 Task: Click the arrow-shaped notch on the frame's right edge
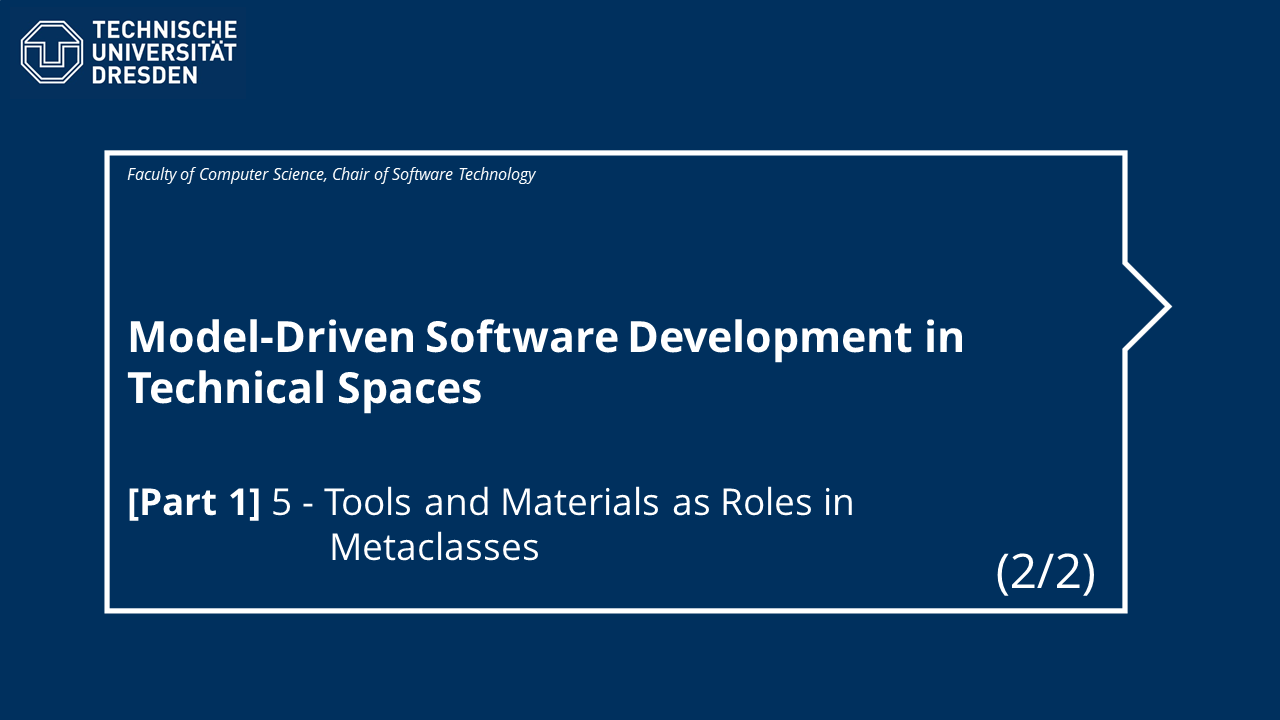click(x=1148, y=306)
